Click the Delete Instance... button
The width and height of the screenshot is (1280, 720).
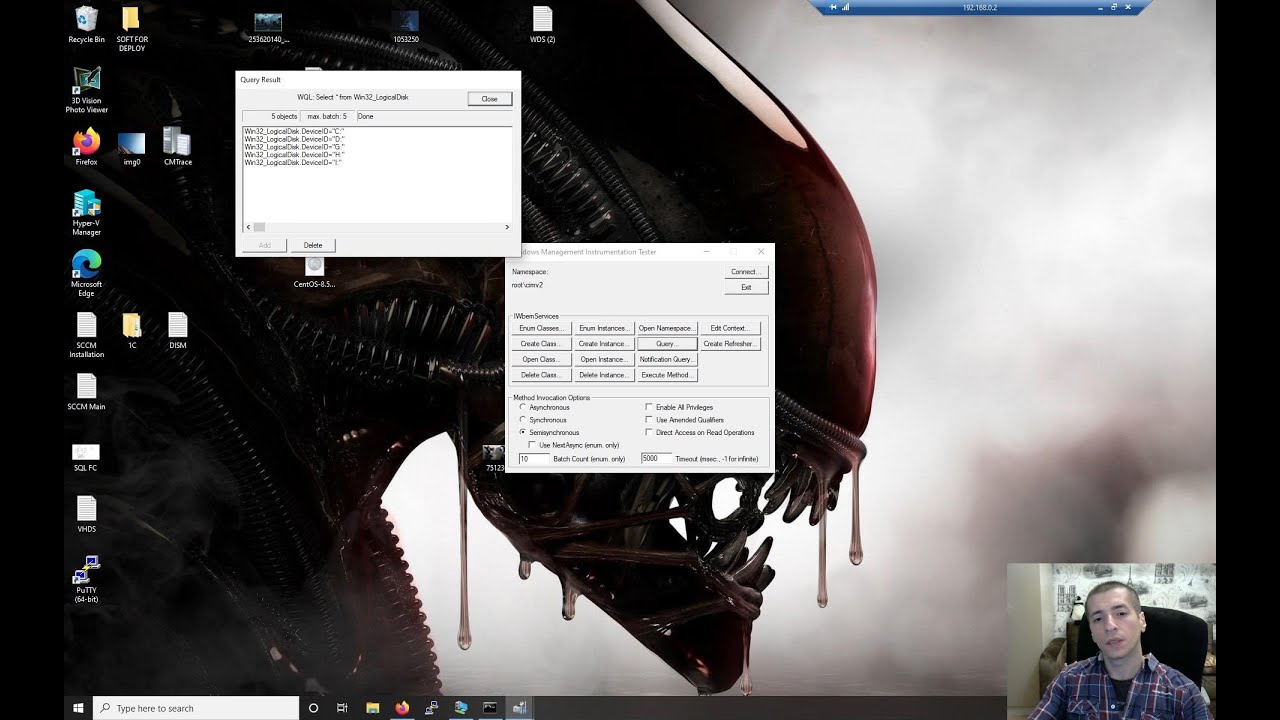(603, 375)
